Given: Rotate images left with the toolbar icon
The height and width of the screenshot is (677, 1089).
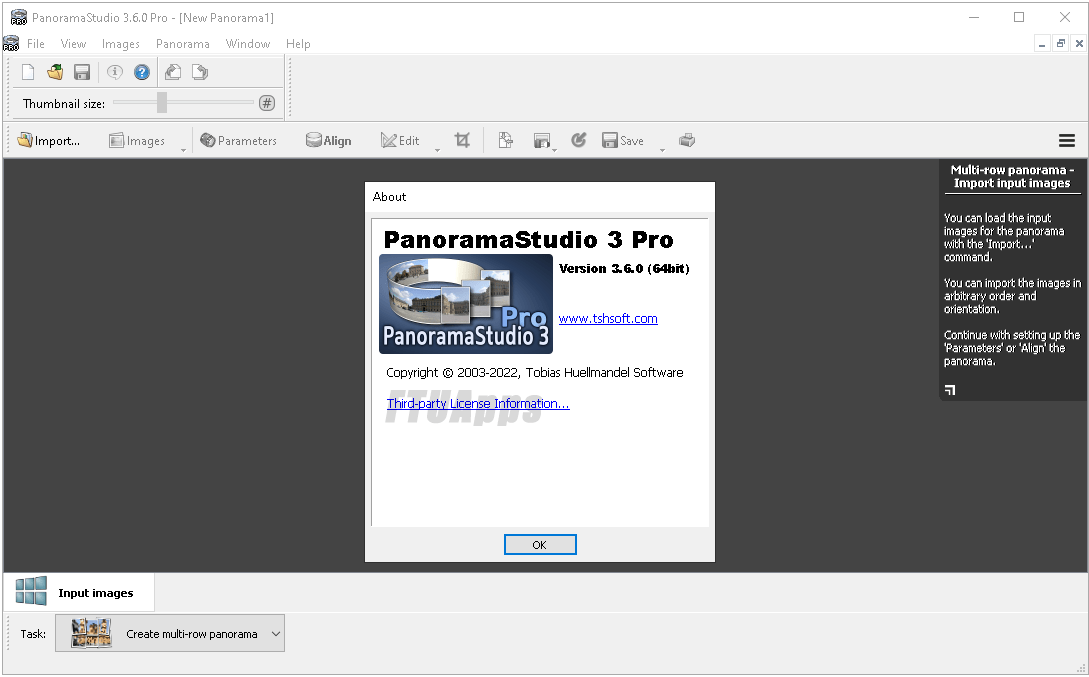Looking at the screenshot, I should tap(173, 72).
